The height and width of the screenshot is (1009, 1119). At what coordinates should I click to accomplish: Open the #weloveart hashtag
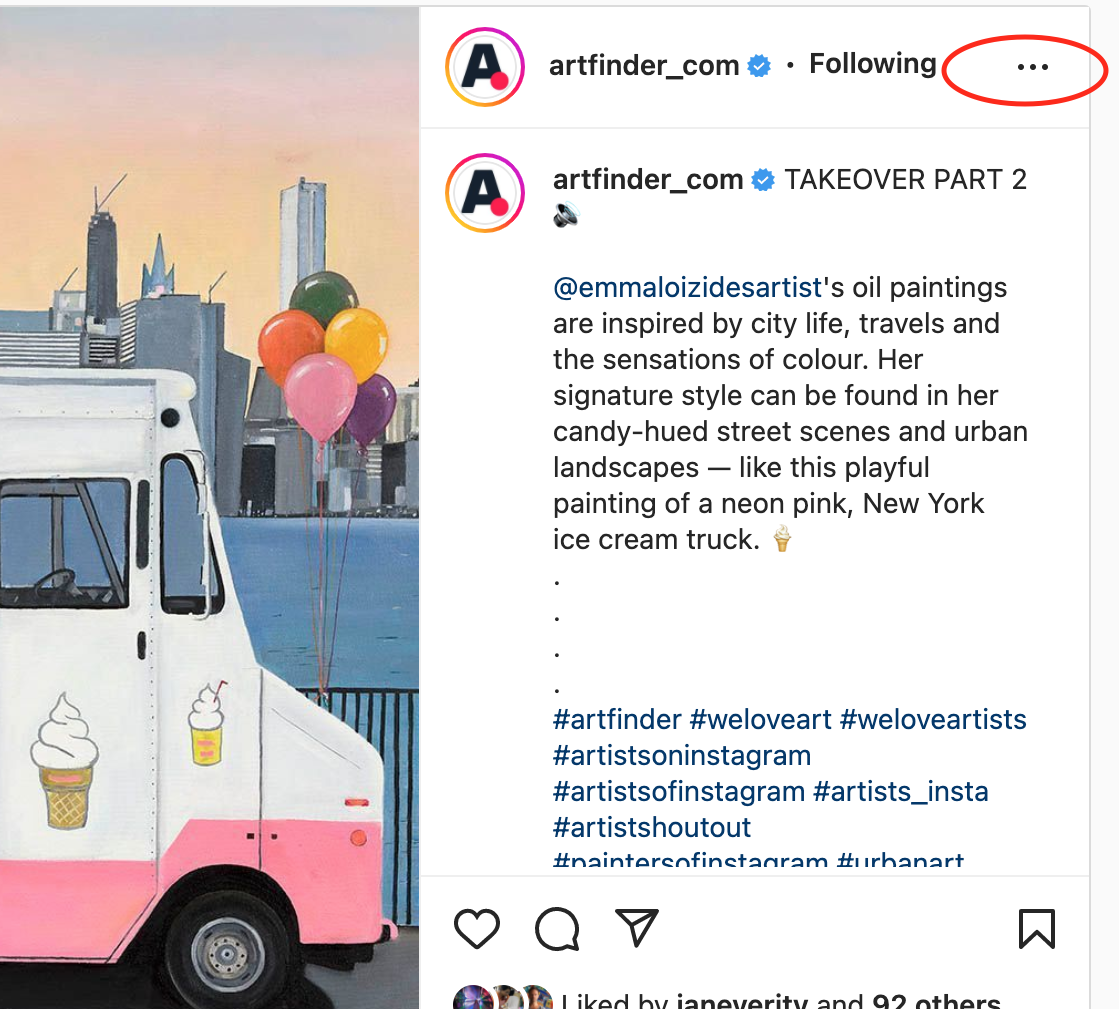pos(761,719)
